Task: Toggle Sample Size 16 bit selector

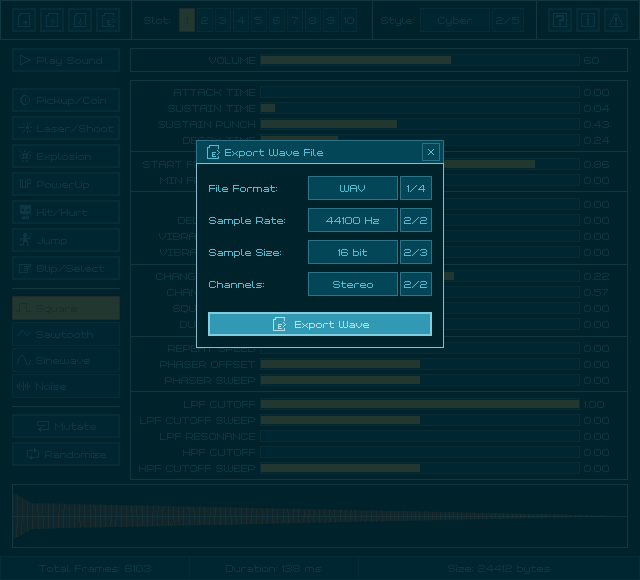Action: pos(353,252)
